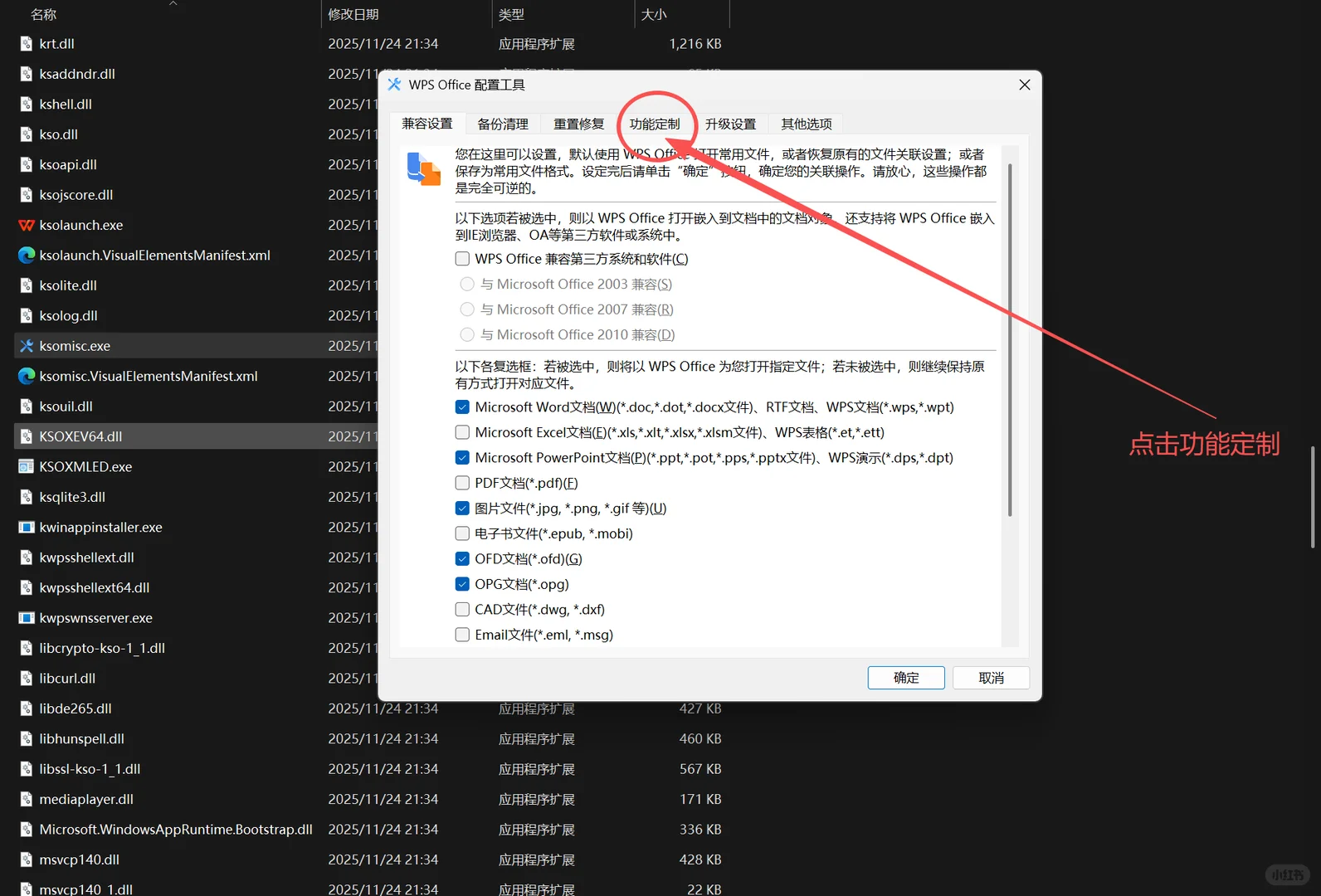Select the Microsoft.WindowsAppRuntime.Bootstrap.dll file name
This screenshot has height=896, width=1321.
176,830
